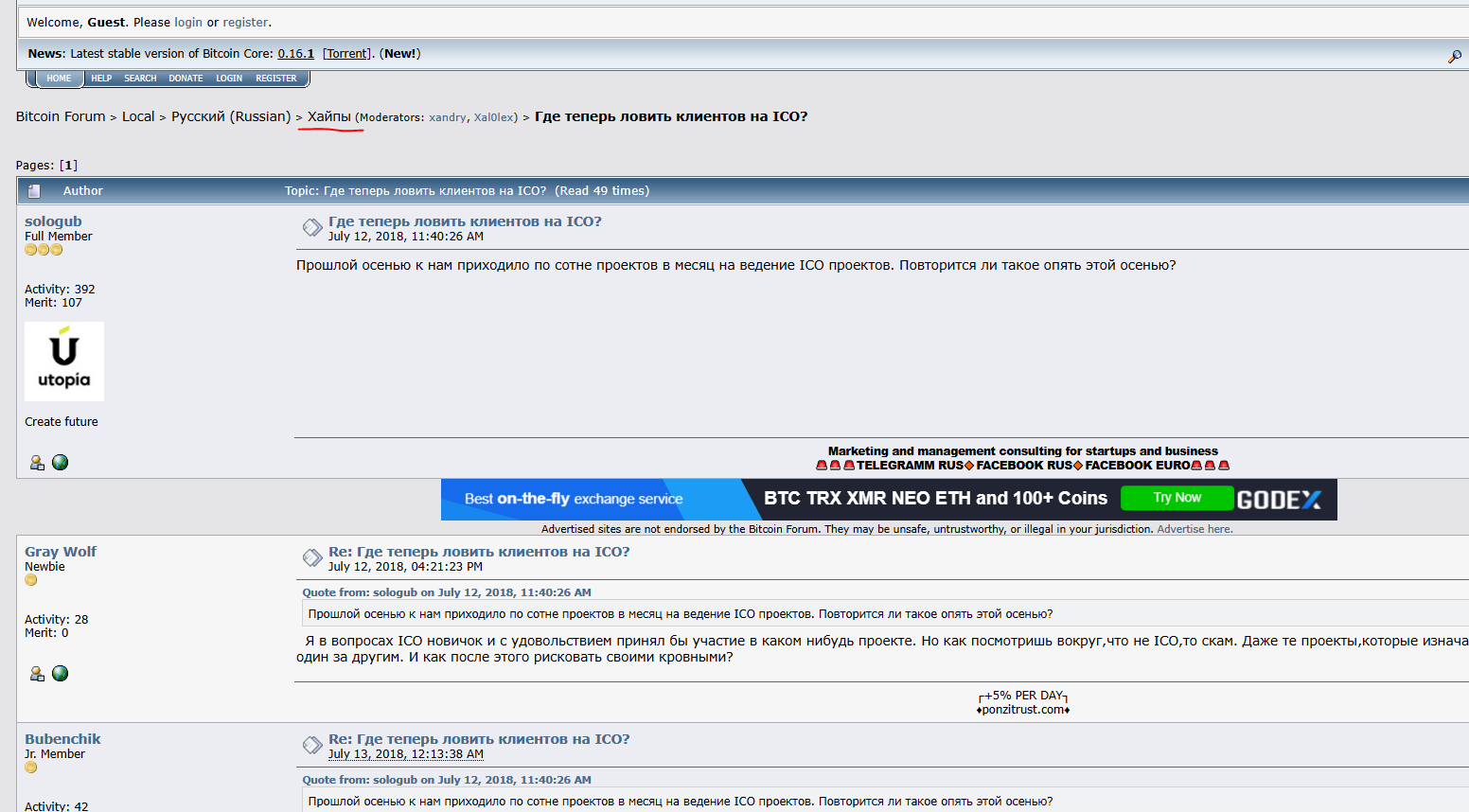View sologub's profile icon
1469x812 pixels.
[37, 463]
